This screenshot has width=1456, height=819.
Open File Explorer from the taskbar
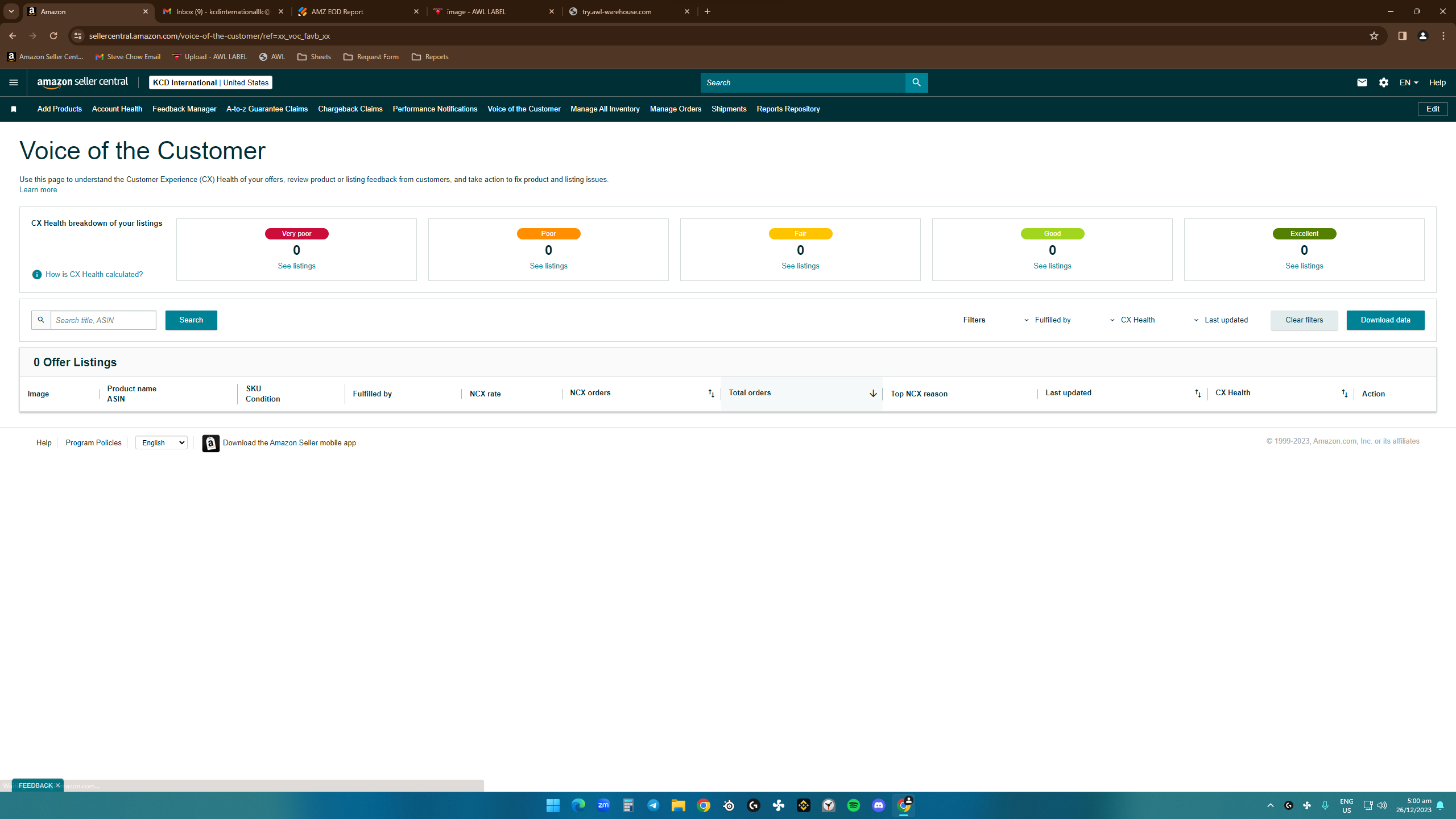click(x=679, y=805)
